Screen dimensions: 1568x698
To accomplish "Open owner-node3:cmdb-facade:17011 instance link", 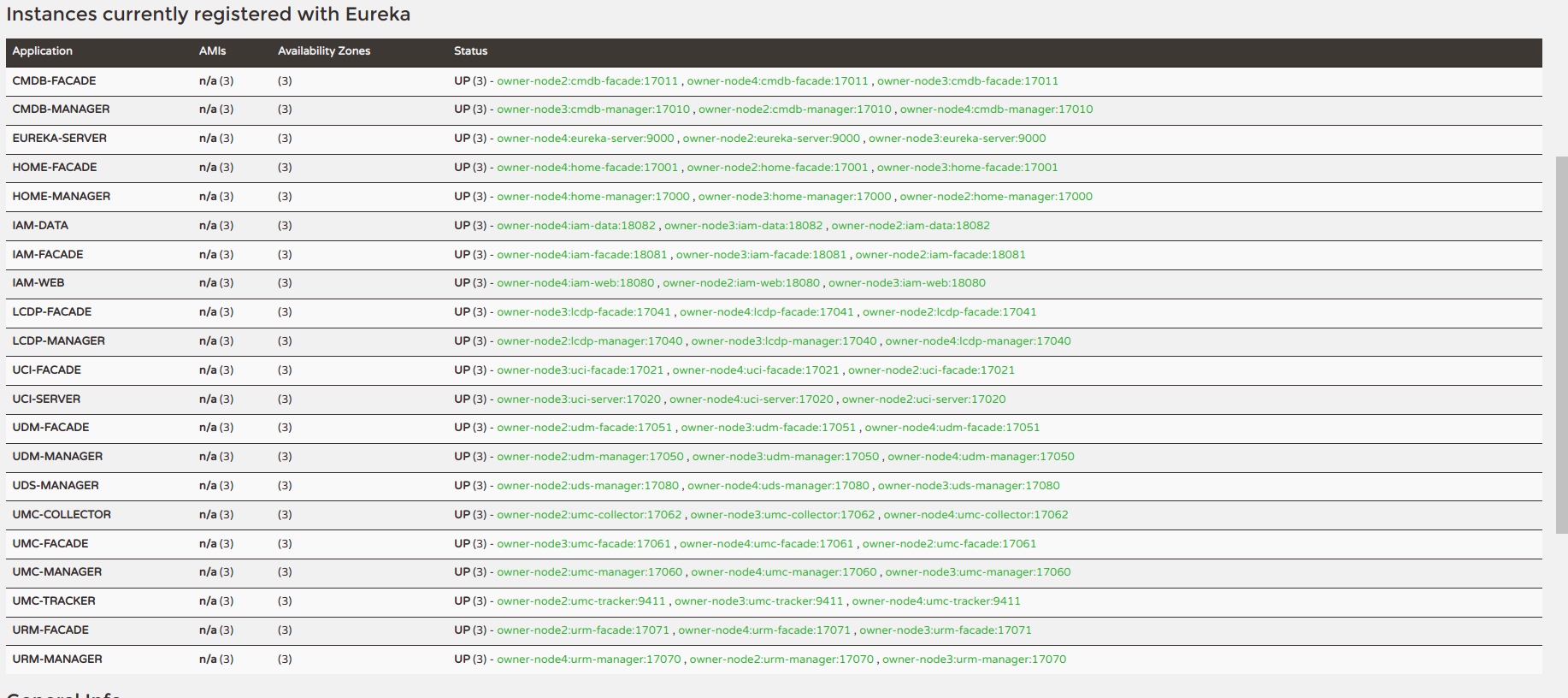I will point(968,81).
